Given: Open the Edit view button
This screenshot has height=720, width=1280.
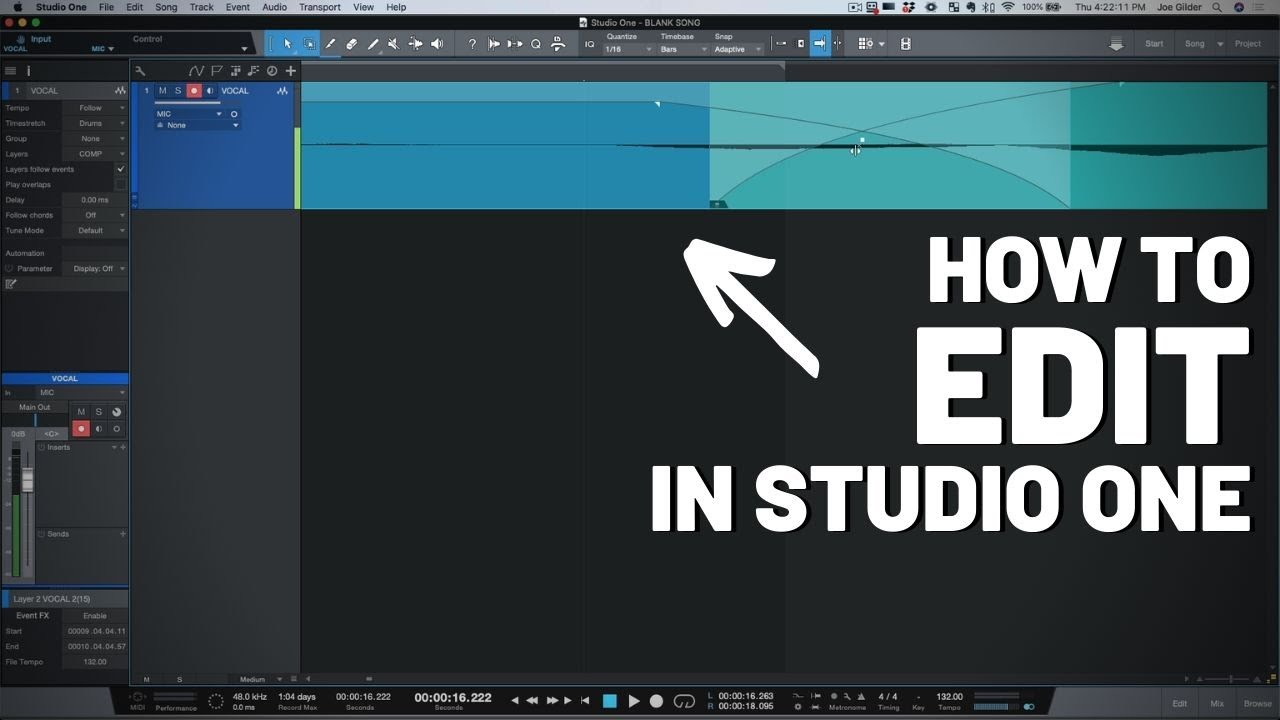Looking at the screenshot, I should click(1180, 703).
